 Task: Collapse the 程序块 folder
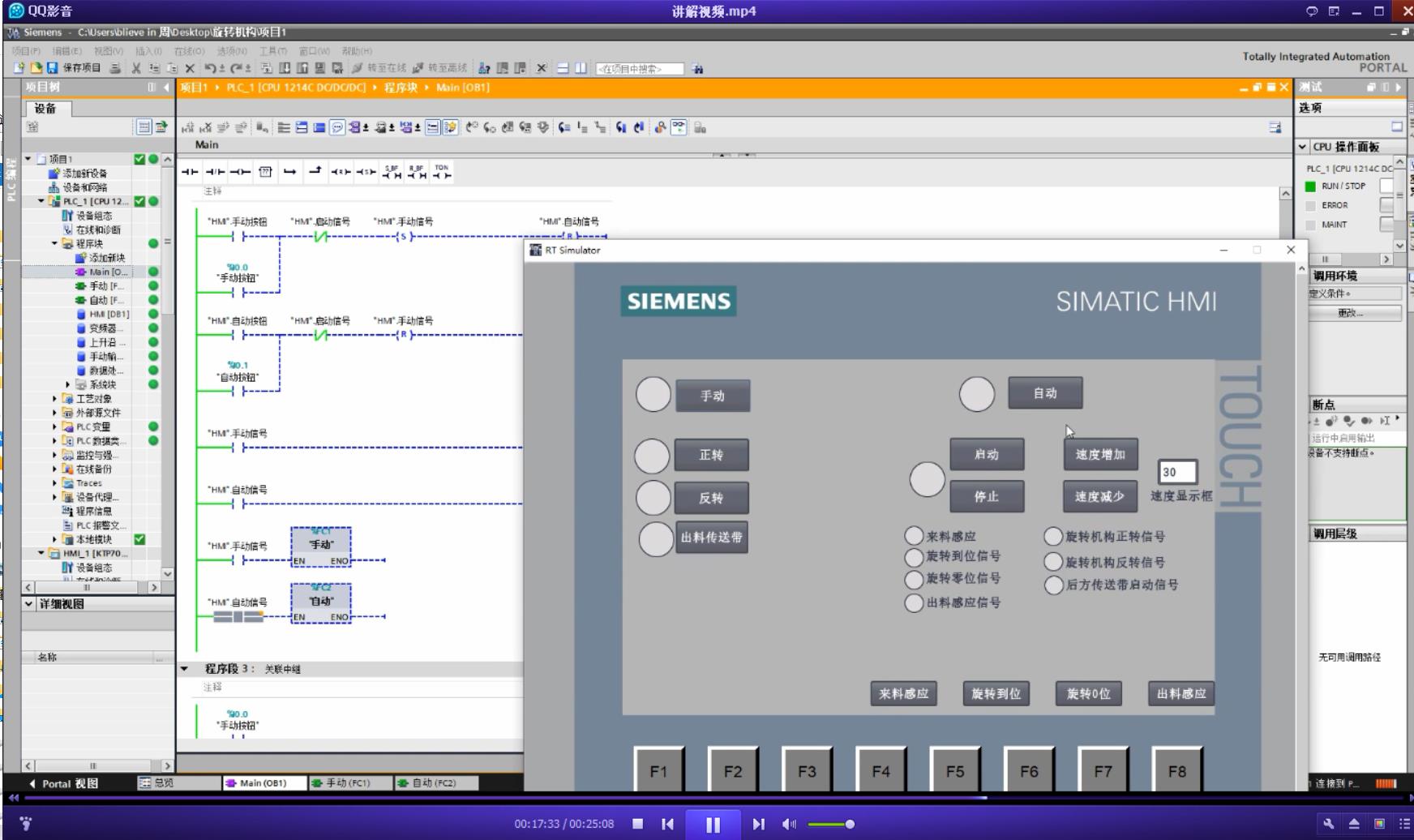coord(55,243)
